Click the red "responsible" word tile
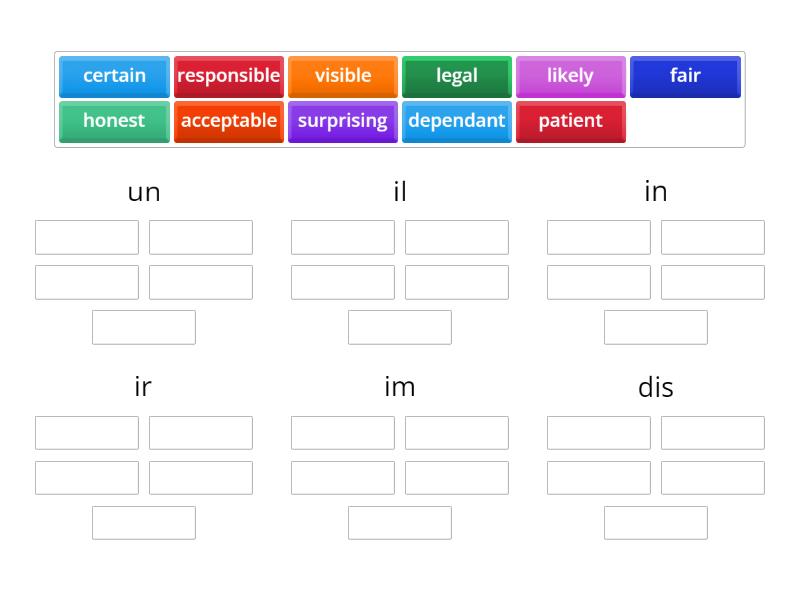 pyautogui.click(x=228, y=76)
